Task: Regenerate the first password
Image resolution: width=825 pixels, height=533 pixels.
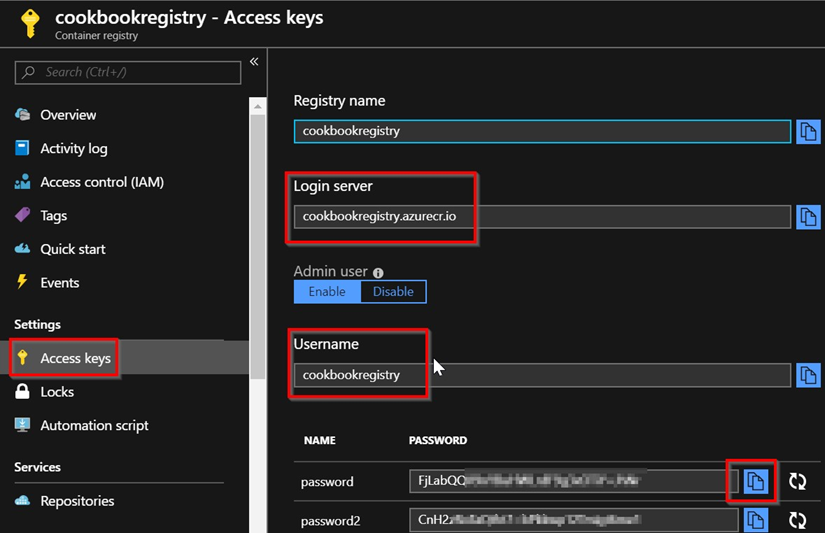Action: click(x=797, y=481)
